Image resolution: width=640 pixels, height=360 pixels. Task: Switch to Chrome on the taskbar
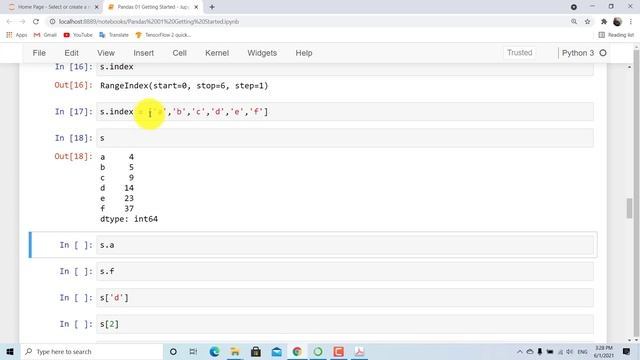(x=297, y=351)
